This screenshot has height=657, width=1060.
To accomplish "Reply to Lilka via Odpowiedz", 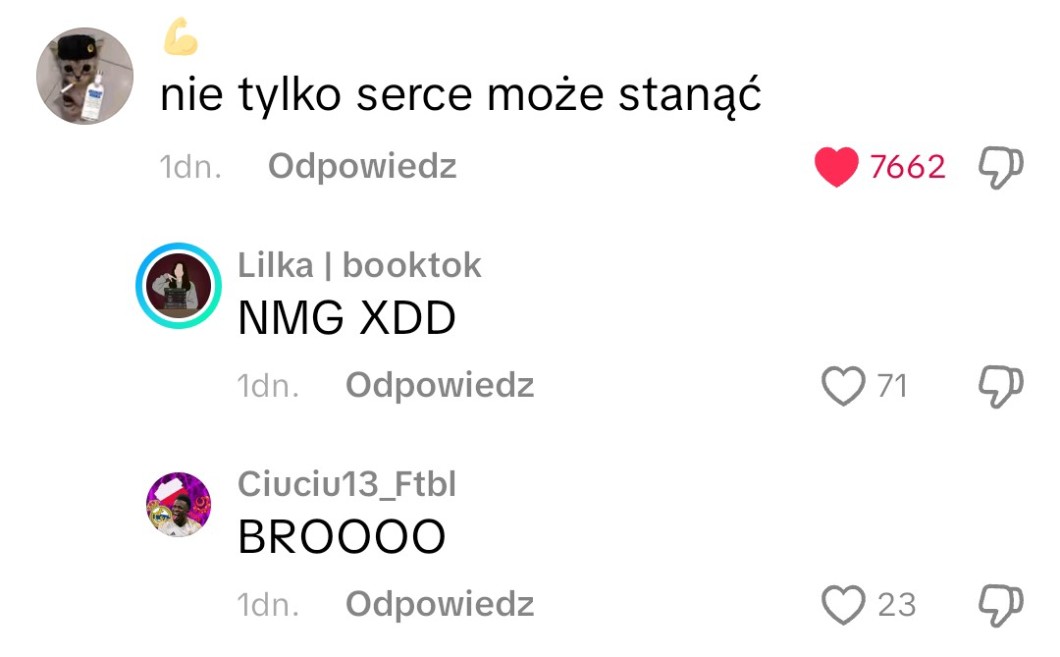I will tap(440, 385).
